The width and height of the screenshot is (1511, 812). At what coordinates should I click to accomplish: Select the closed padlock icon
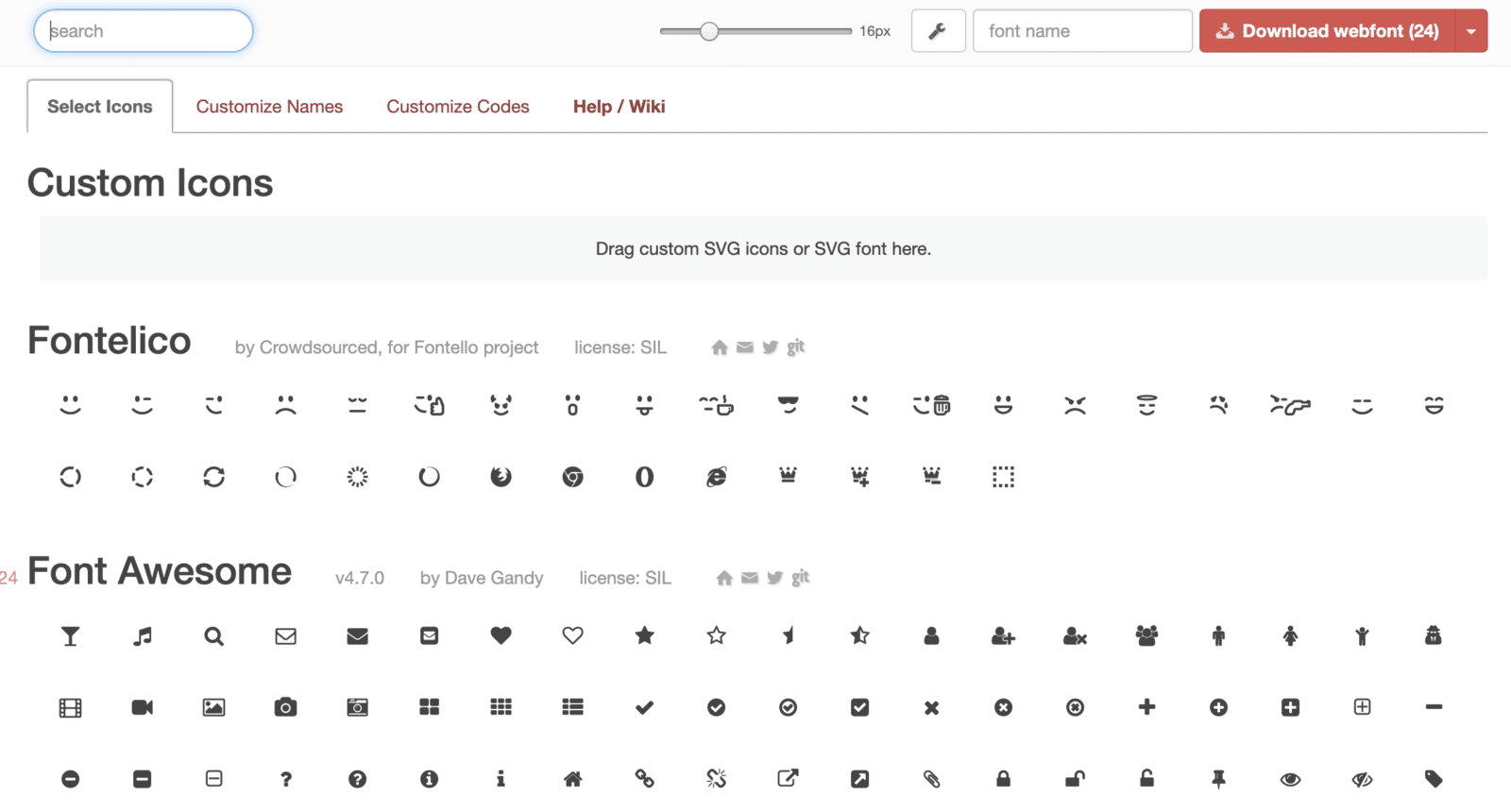1003,779
